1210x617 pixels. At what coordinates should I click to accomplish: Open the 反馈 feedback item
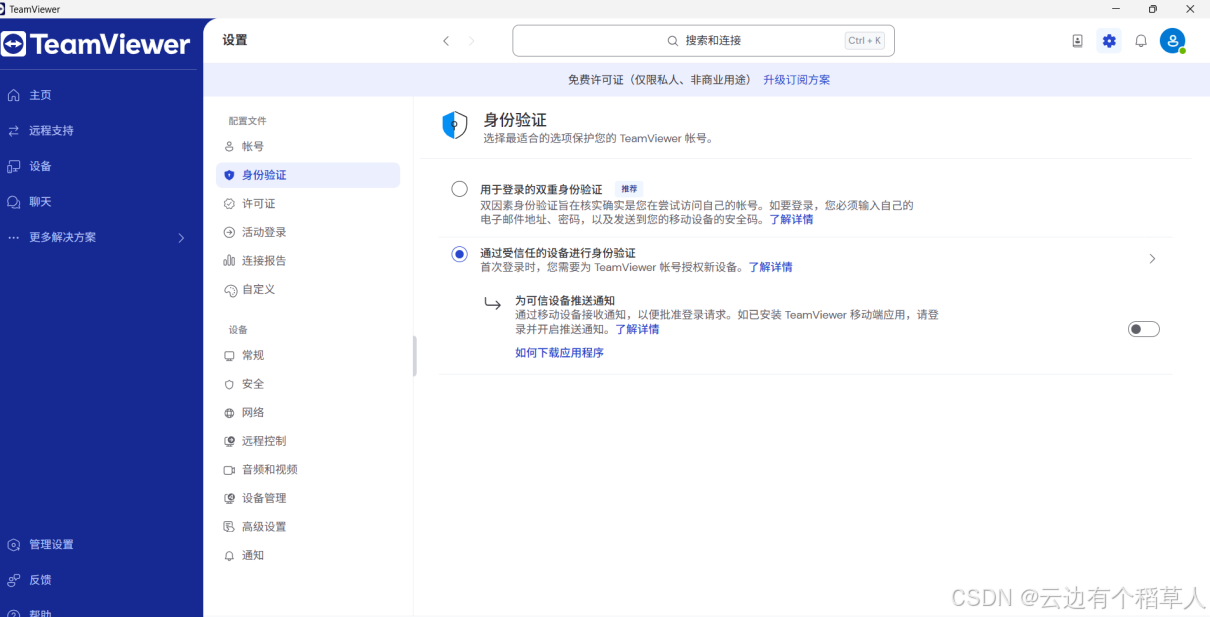click(x=40, y=579)
